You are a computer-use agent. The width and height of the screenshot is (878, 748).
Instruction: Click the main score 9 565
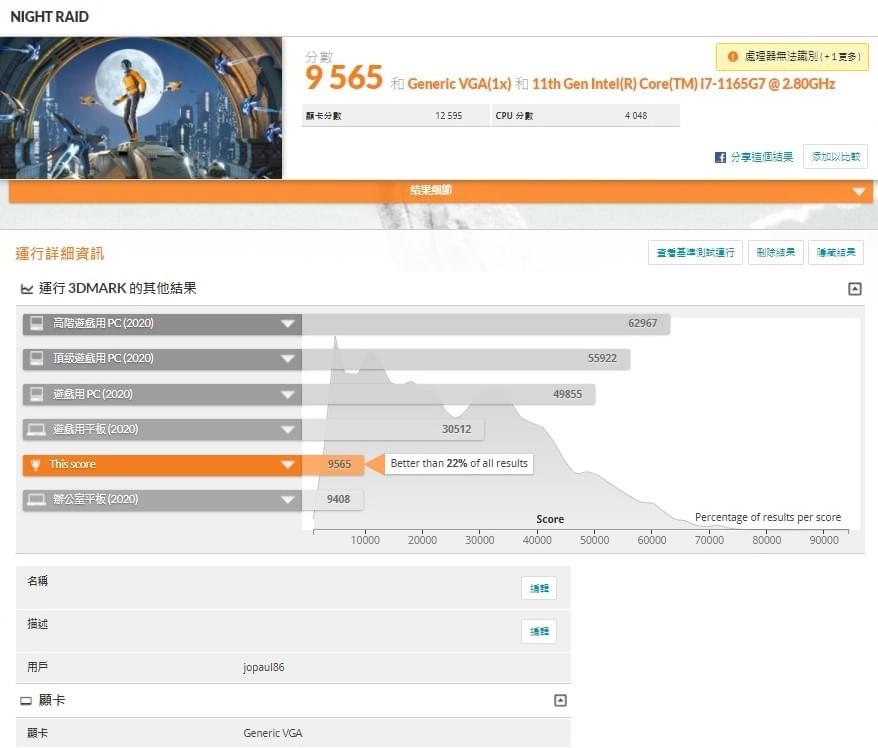344,77
